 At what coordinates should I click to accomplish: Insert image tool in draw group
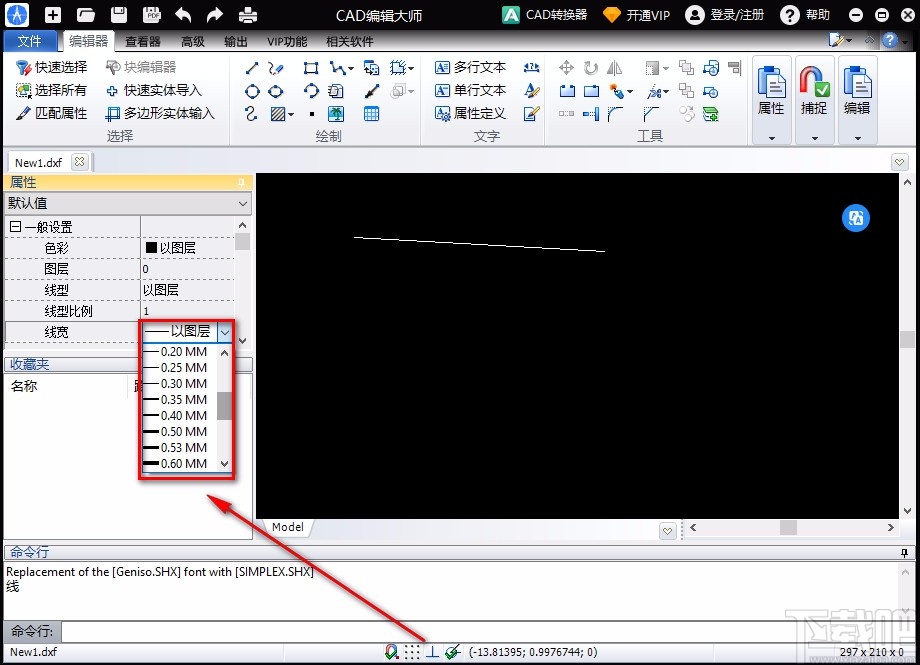336,114
